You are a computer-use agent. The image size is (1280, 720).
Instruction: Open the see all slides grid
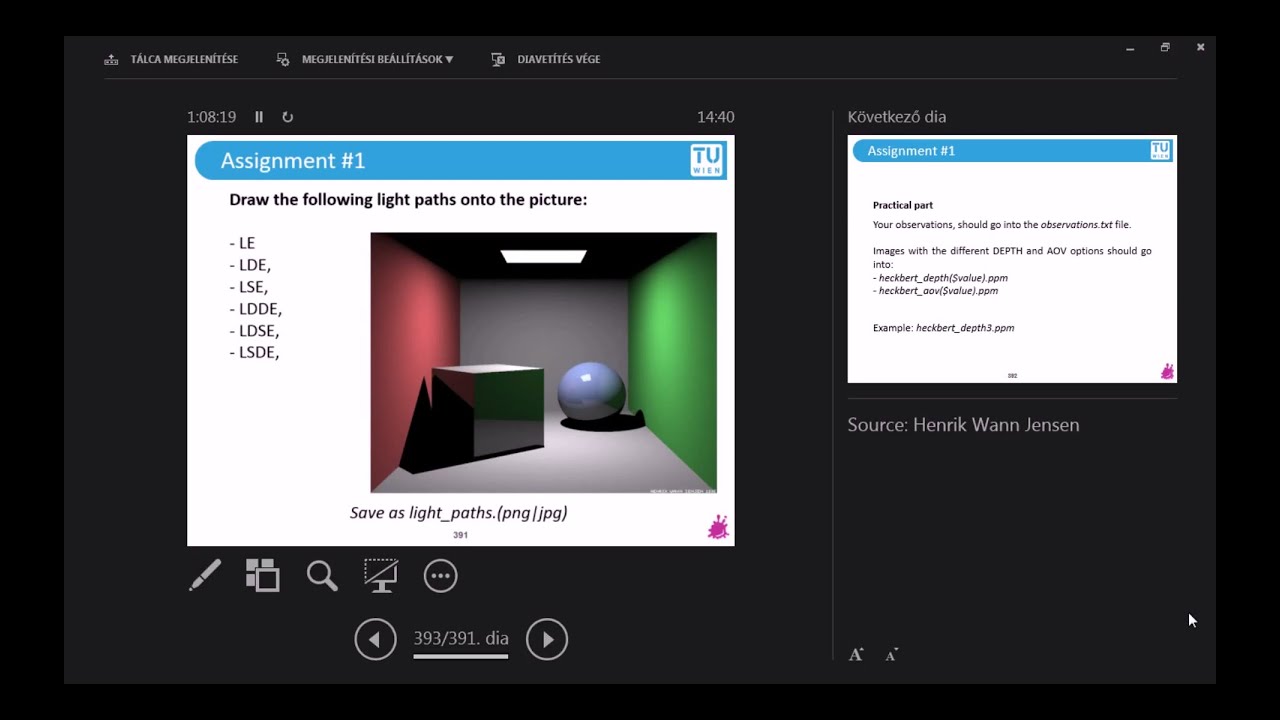coord(263,575)
